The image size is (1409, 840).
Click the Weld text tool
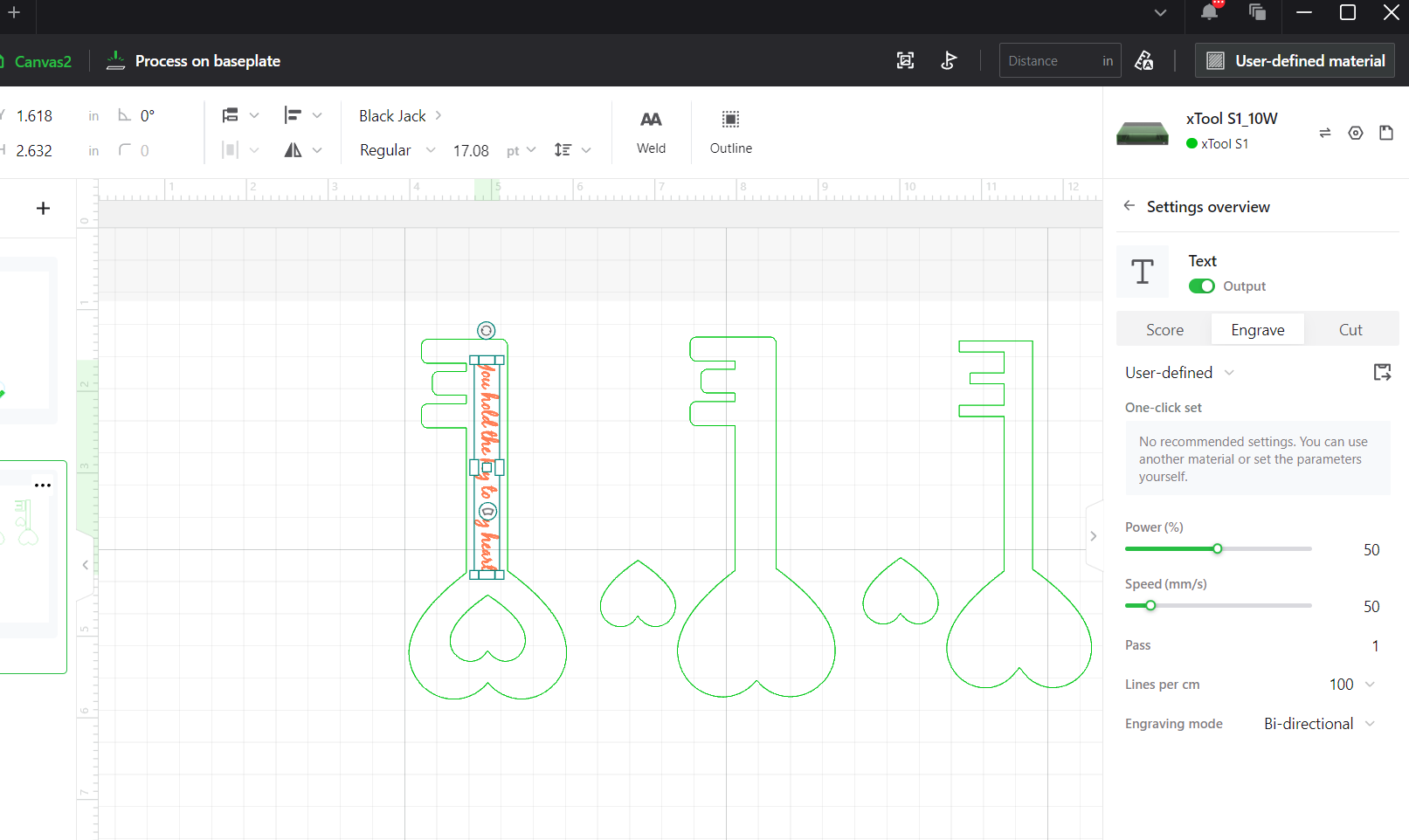tap(651, 132)
